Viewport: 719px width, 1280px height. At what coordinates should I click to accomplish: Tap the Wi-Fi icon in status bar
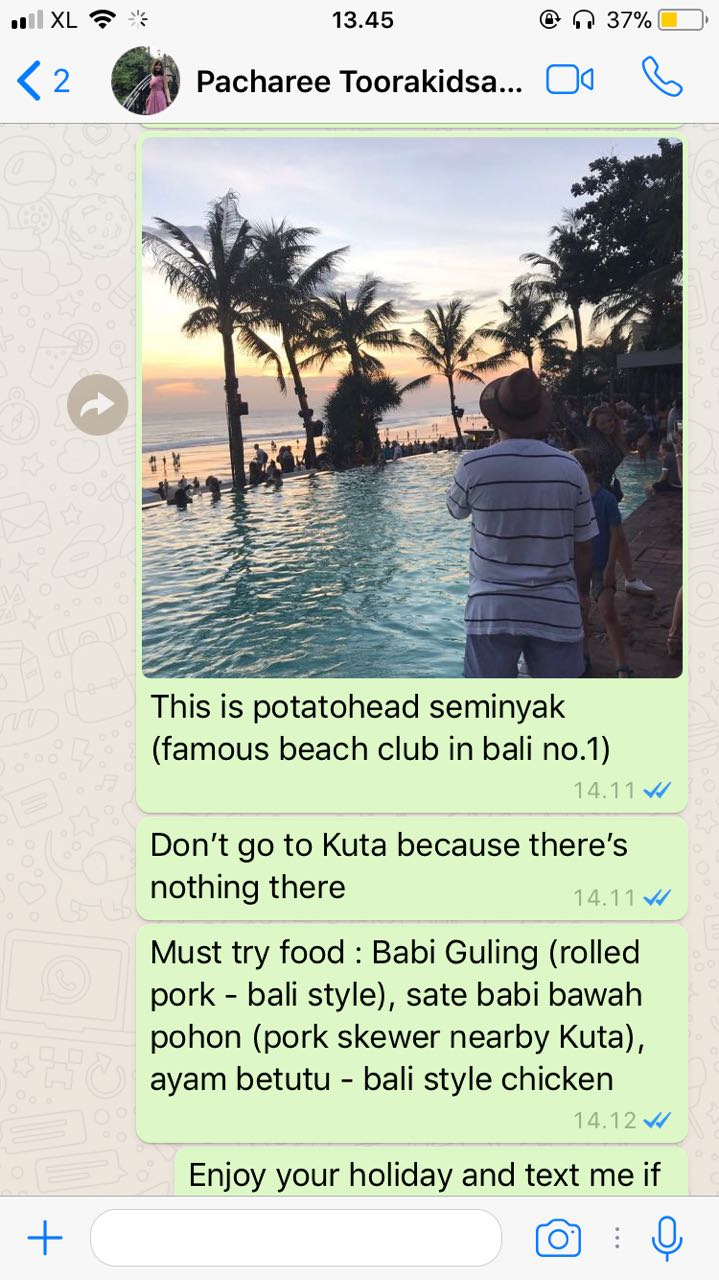click(x=103, y=19)
